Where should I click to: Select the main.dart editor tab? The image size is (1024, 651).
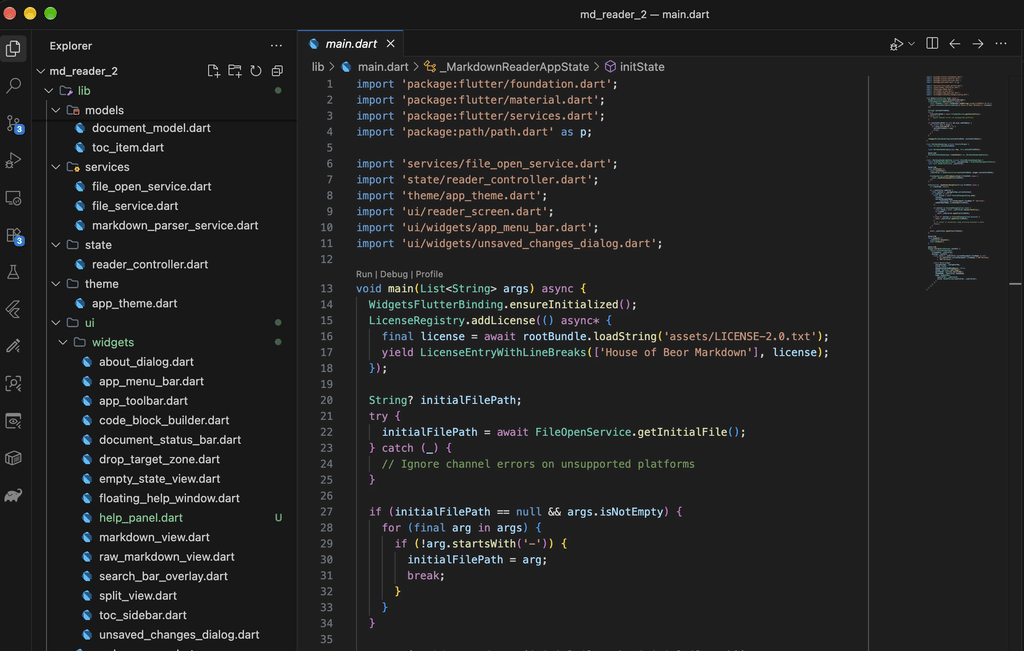[x=351, y=44]
